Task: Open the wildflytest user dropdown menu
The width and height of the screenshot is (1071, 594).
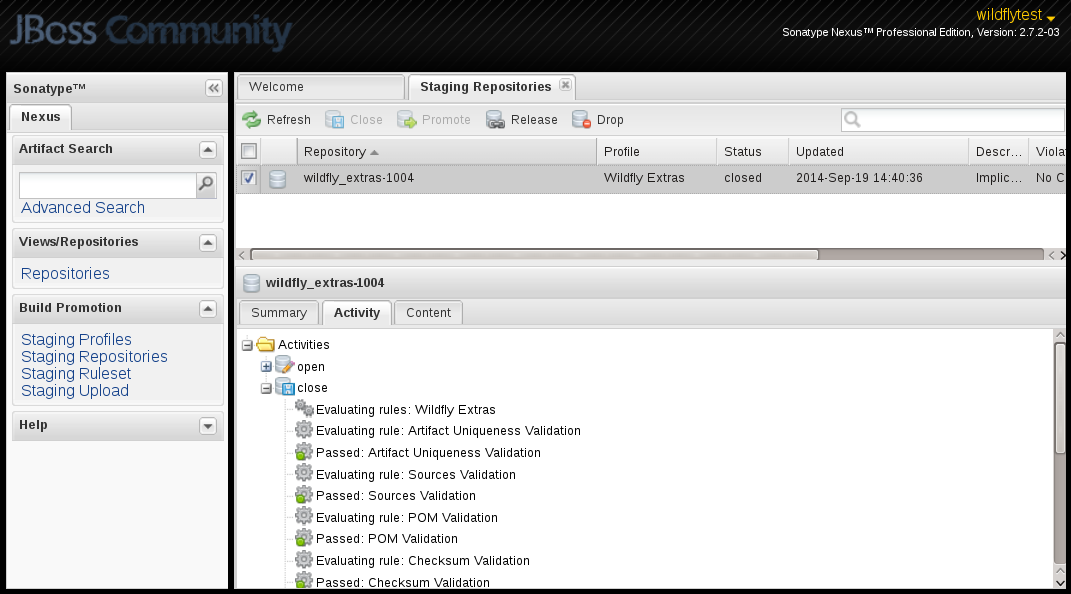Action: pyautogui.click(x=1016, y=14)
